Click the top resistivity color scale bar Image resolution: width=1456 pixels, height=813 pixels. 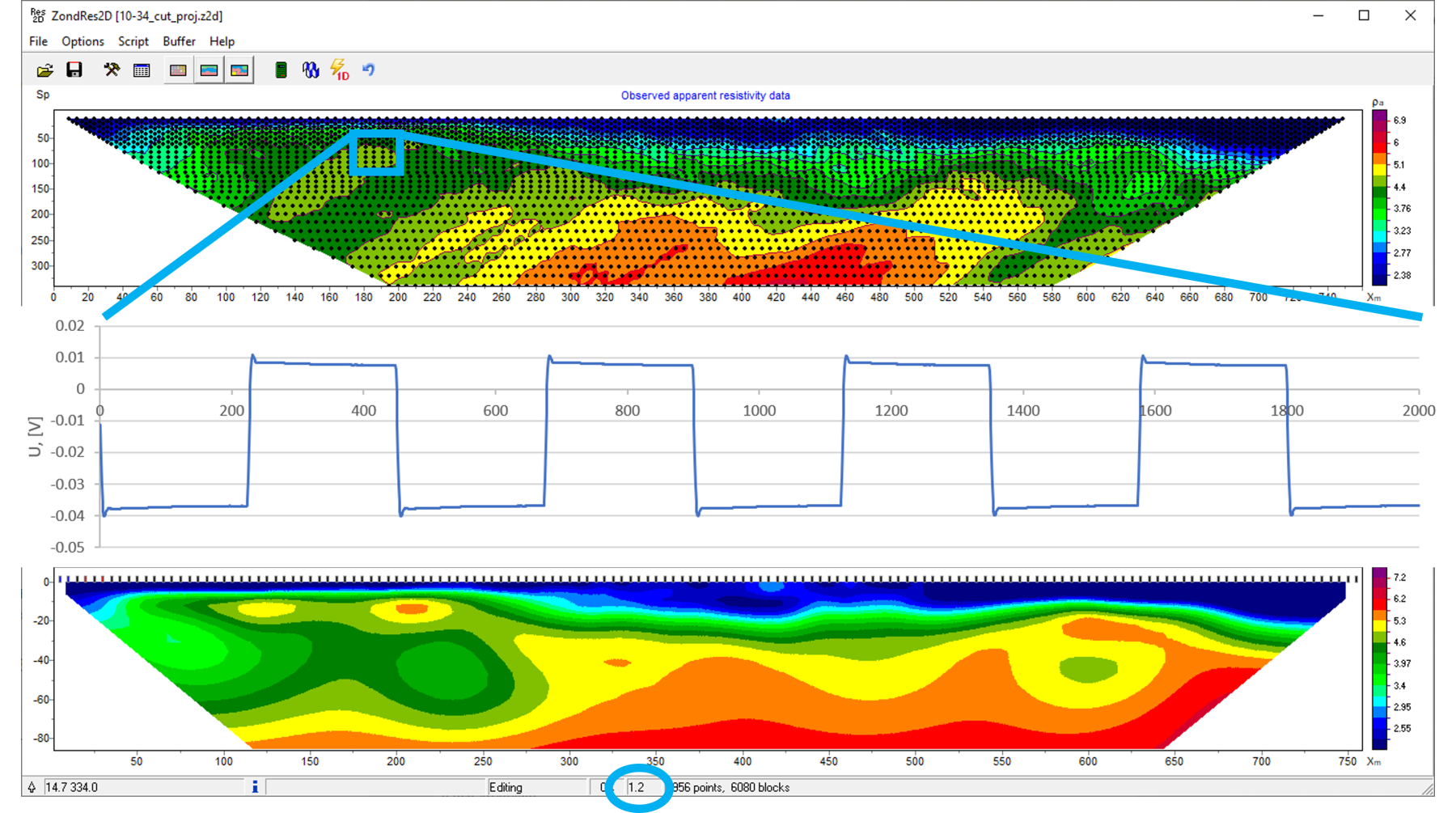pos(1380,197)
